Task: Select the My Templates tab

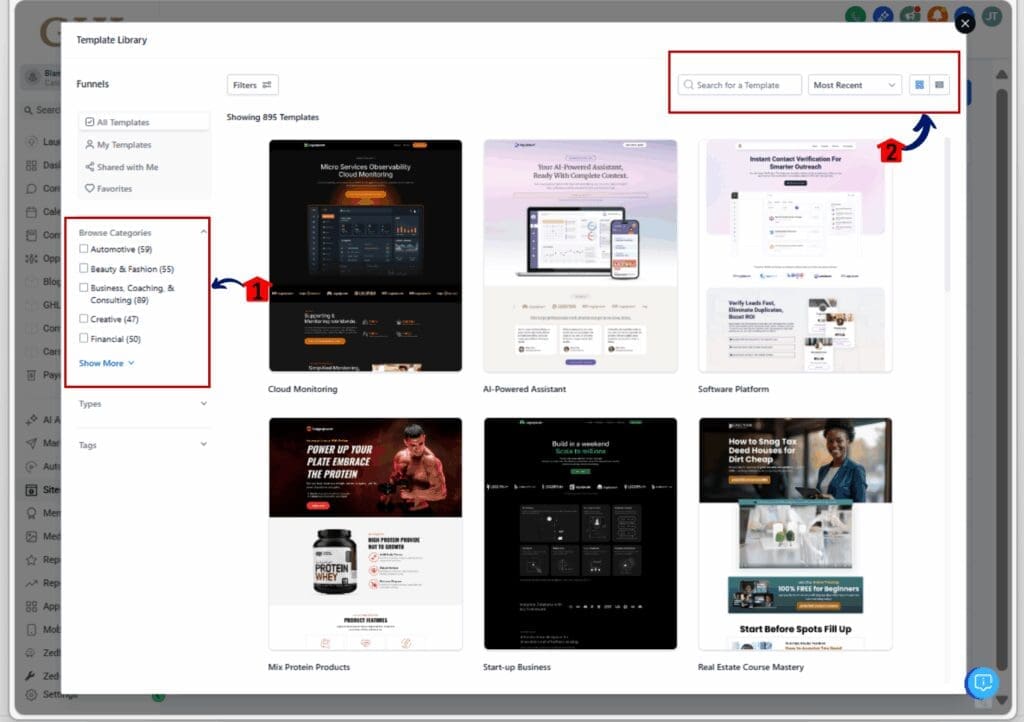Action: [125, 144]
